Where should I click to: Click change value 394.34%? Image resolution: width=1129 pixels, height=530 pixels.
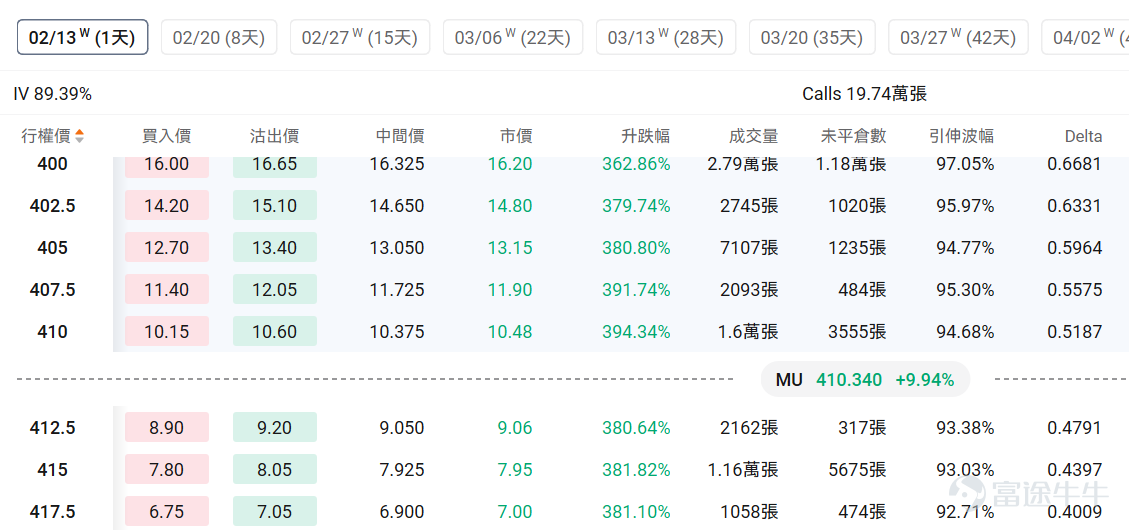tap(637, 332)
